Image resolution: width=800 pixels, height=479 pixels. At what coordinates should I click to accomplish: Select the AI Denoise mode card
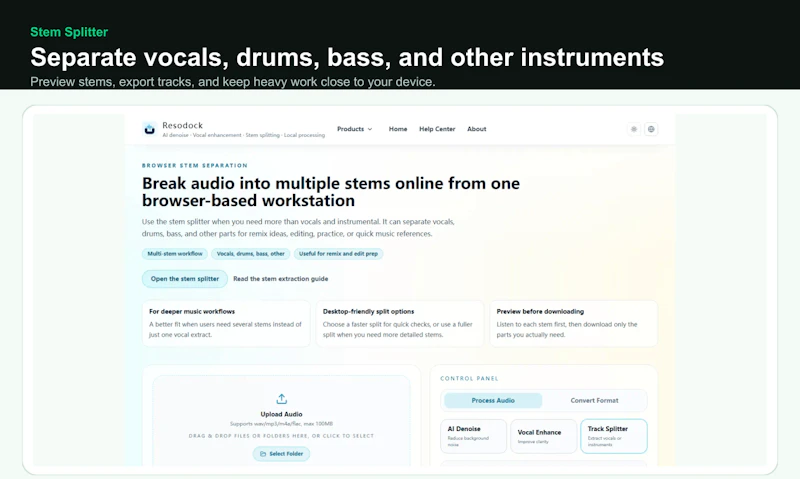click(x=473, y=436)
